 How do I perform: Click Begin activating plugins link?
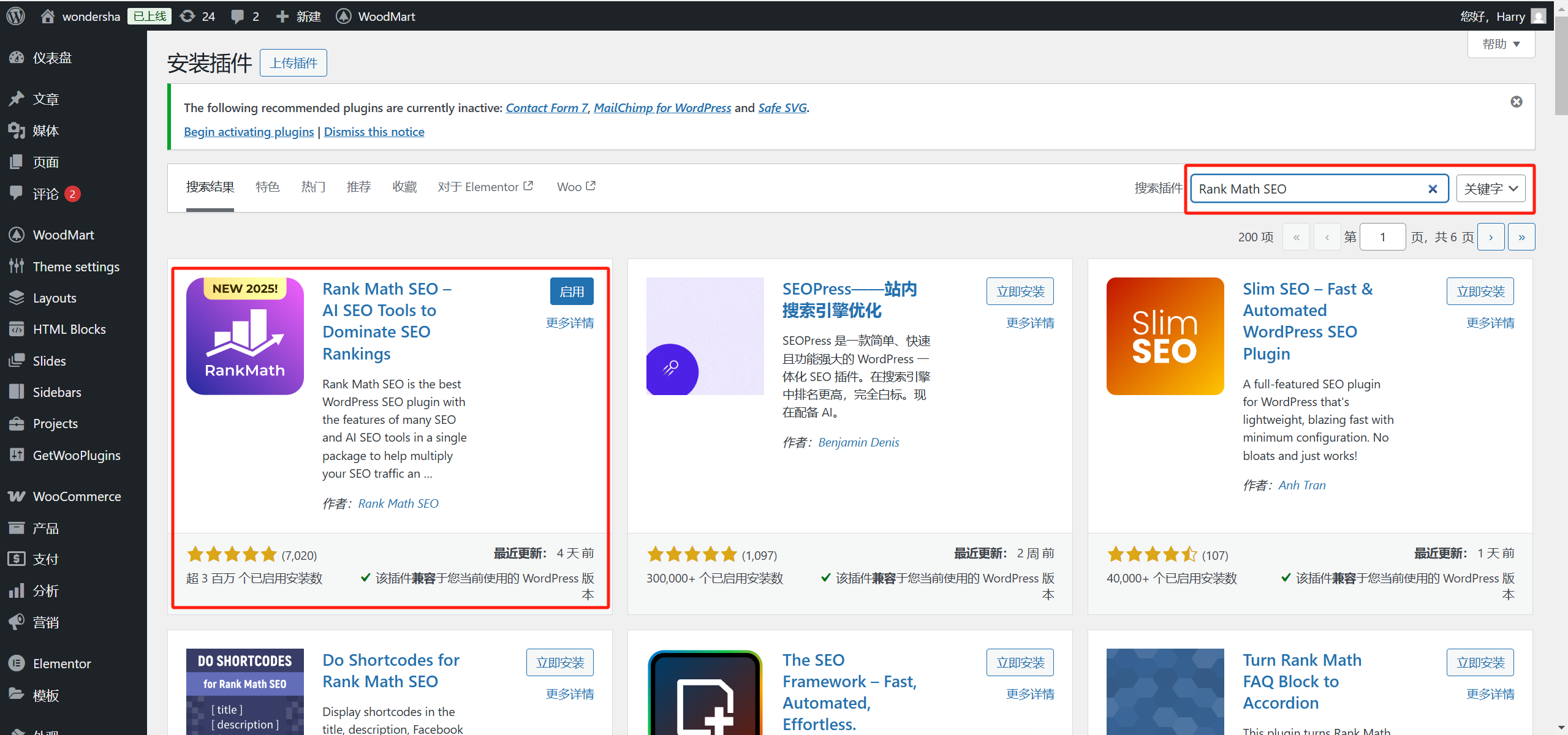tap(248, 131)
